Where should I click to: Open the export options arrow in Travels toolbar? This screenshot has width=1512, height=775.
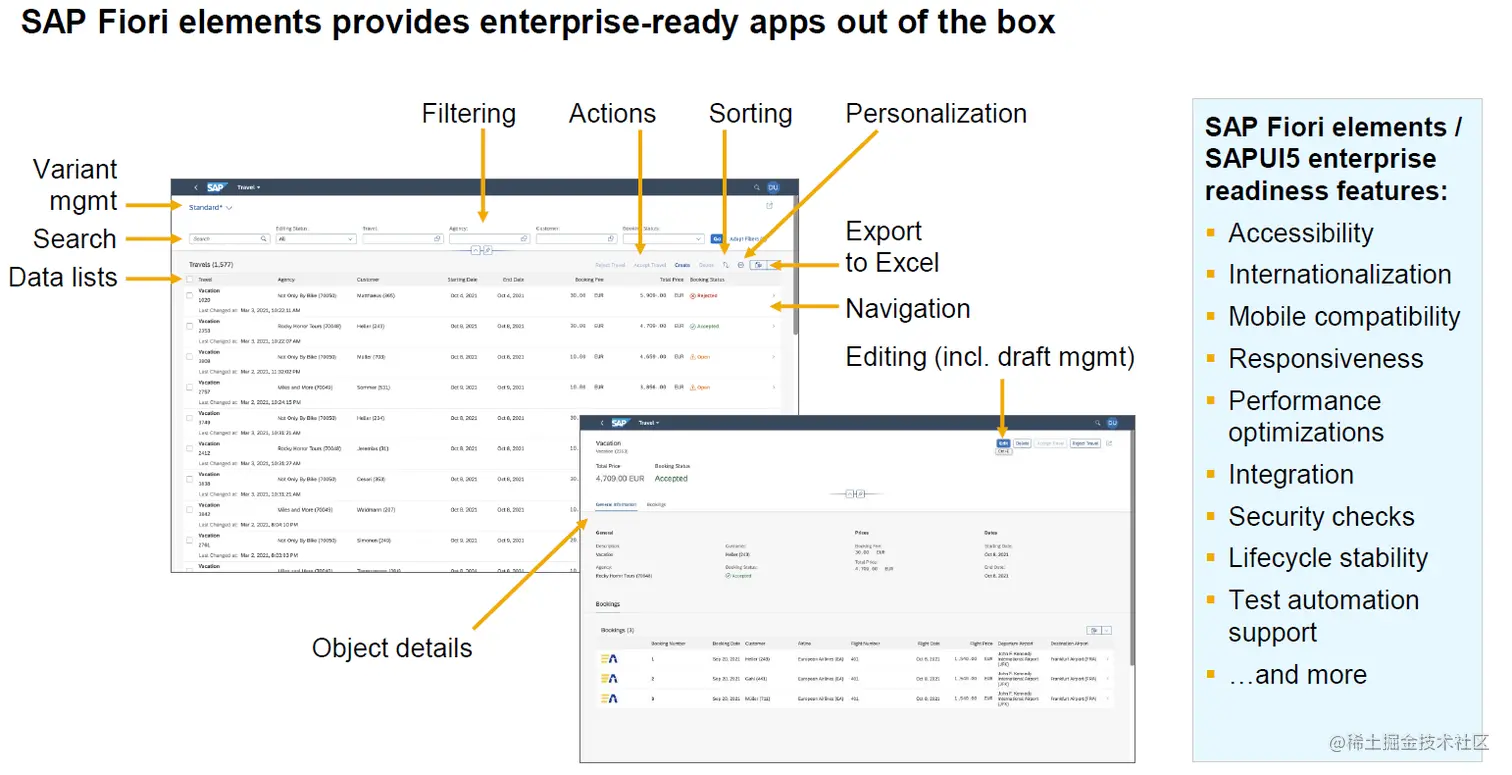(x=772, y=265)
